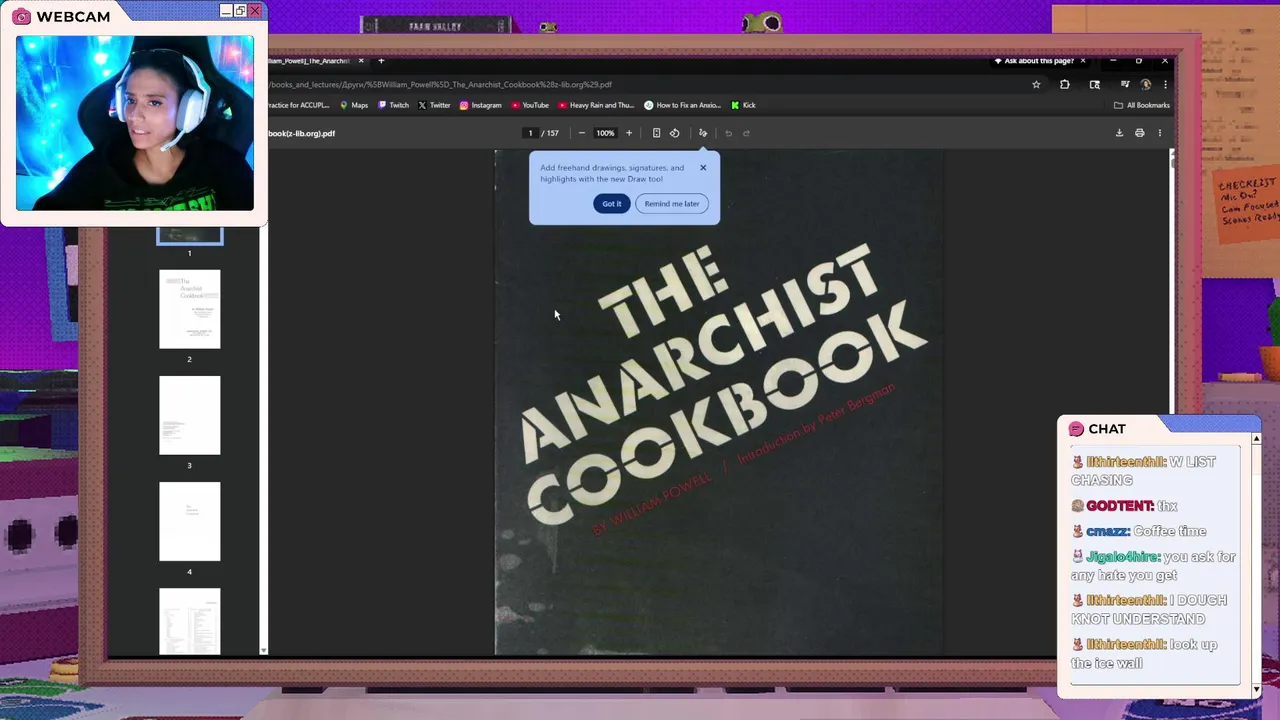Click the GODTENT chat message

point(1125,506)
